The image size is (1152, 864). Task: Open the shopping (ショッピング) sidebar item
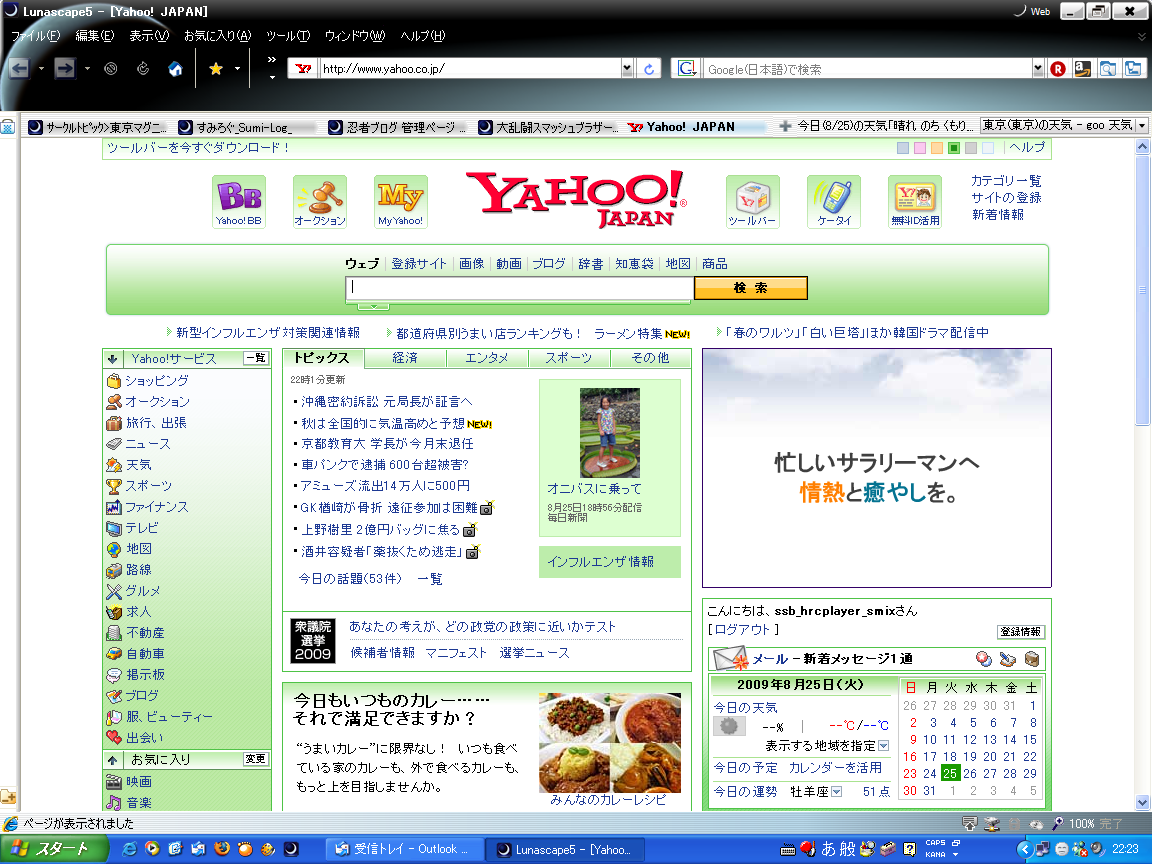click(156, 381)
